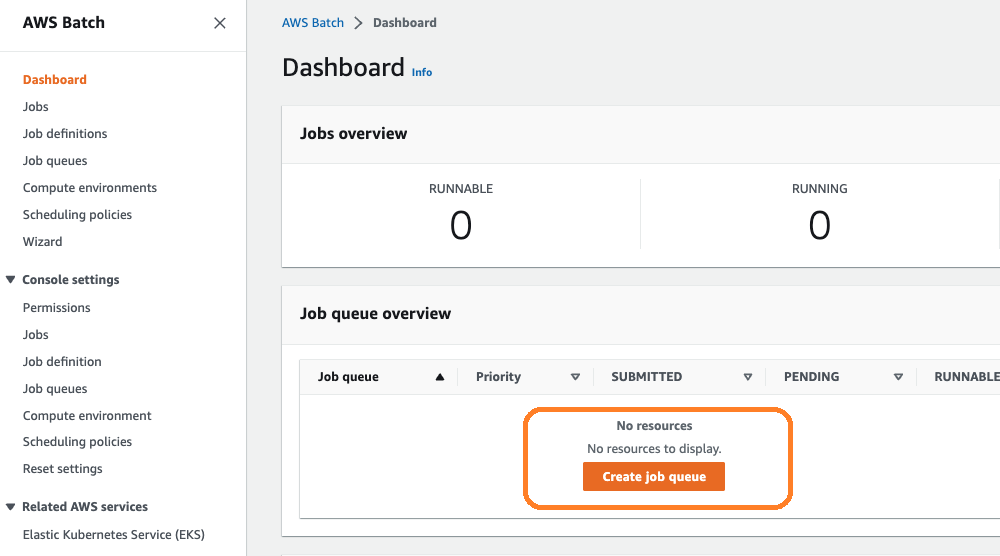Collapse the Related AWS services section
The image size is (1000, 556).
pos(10,506)
